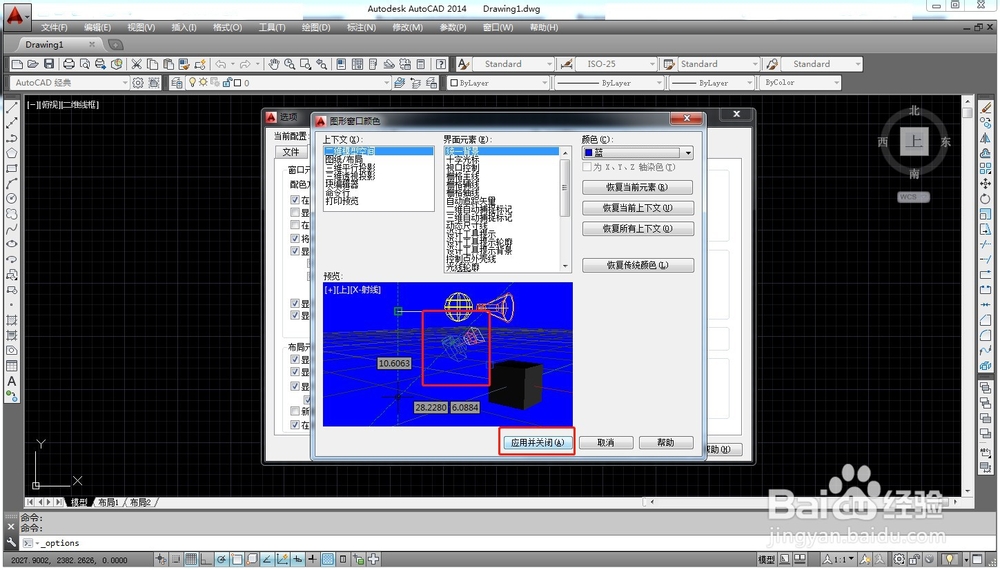Click the Copy clipboard icon

[152, 64]
